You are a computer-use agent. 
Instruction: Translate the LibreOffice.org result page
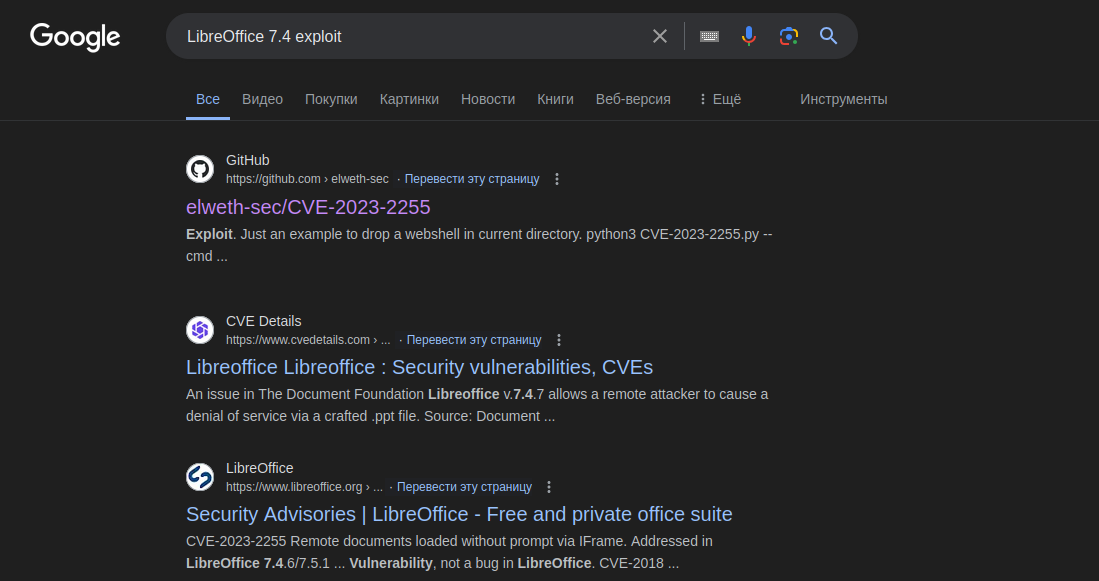point(464,487)
